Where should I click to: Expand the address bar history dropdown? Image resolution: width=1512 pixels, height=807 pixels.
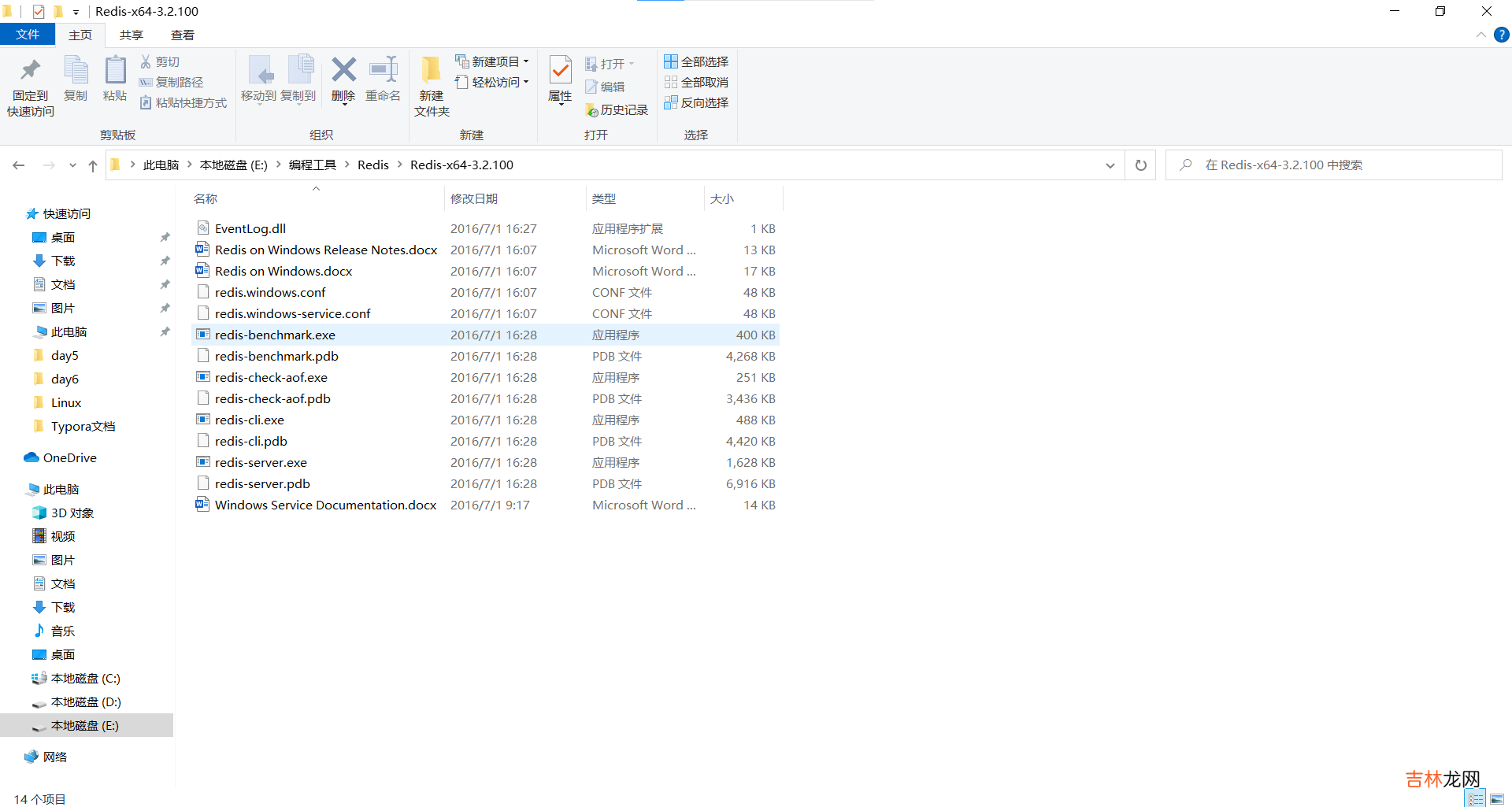[x=1110, y=165]
